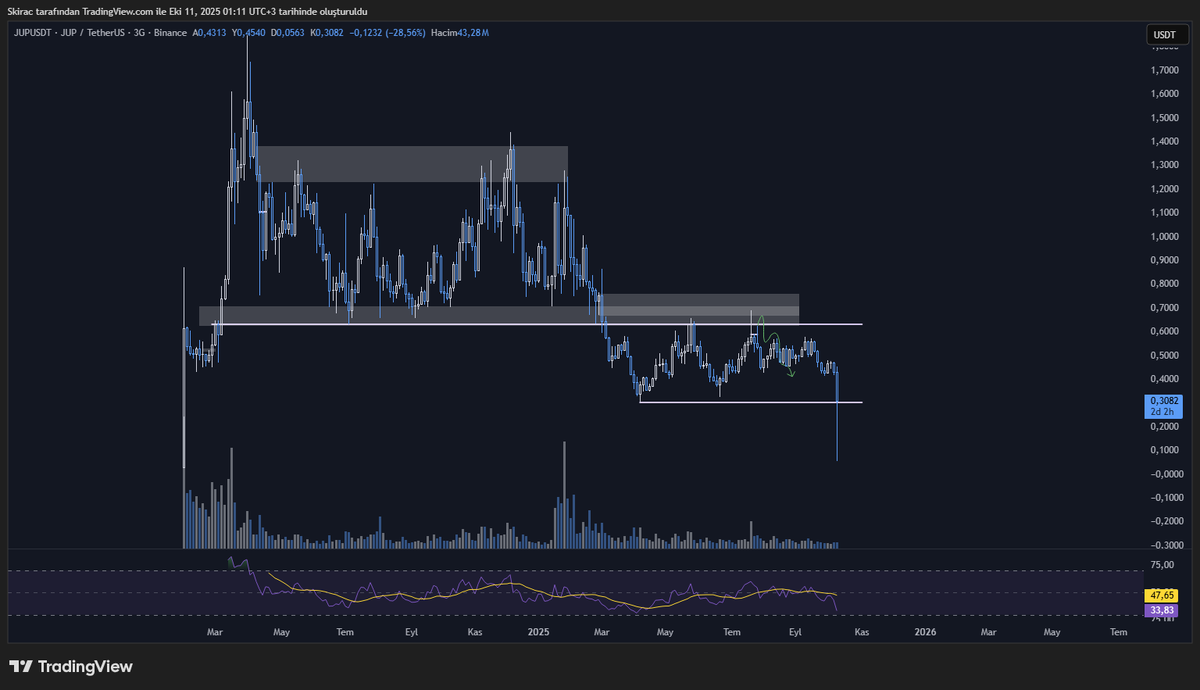Select the low value D0,0563

pos(288,33)
